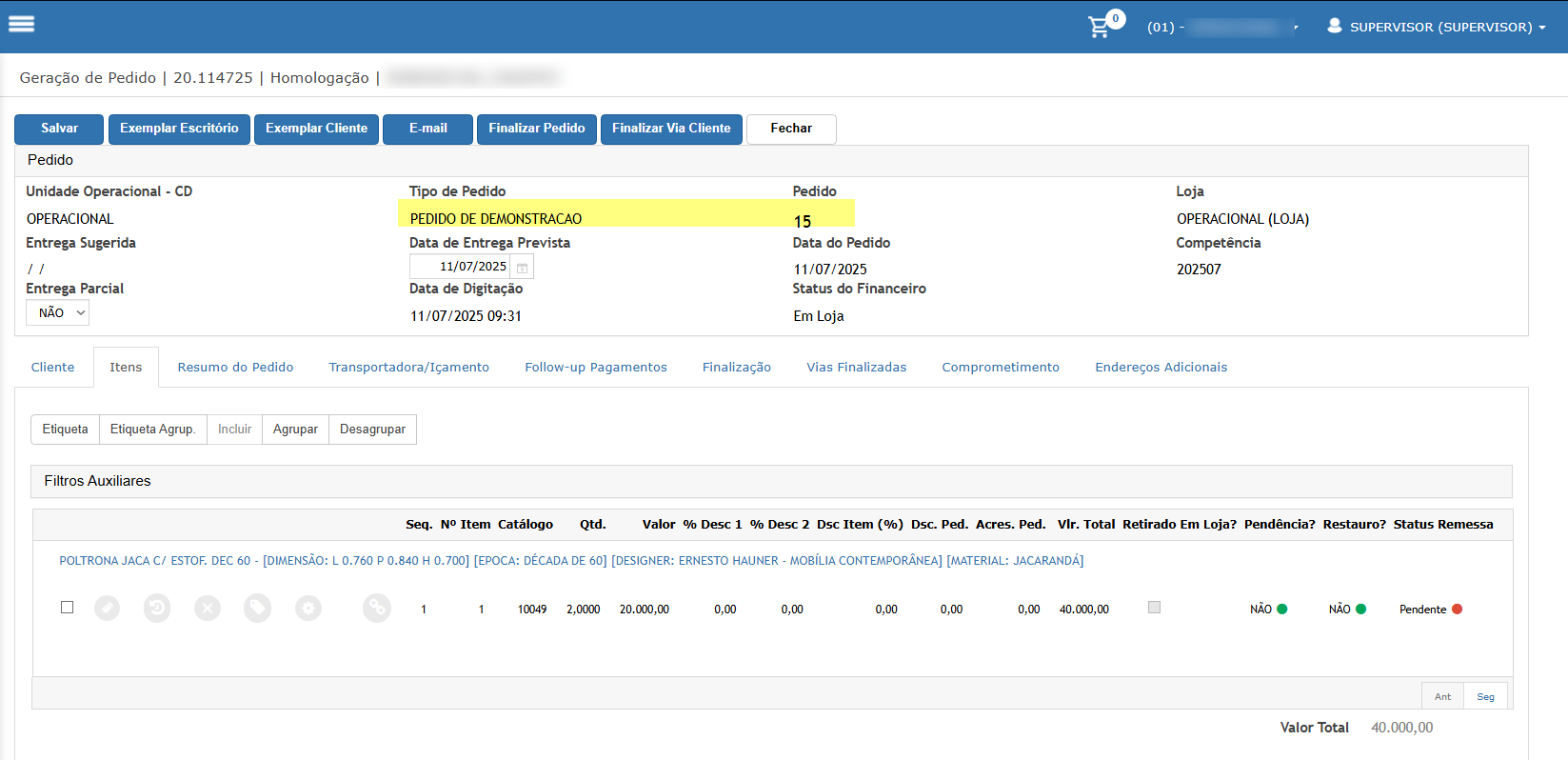Open the Vias Finalizadas tab
The height and width of the screenshot is (760, 1568).
pyautogui.click(x=857, y=367)
